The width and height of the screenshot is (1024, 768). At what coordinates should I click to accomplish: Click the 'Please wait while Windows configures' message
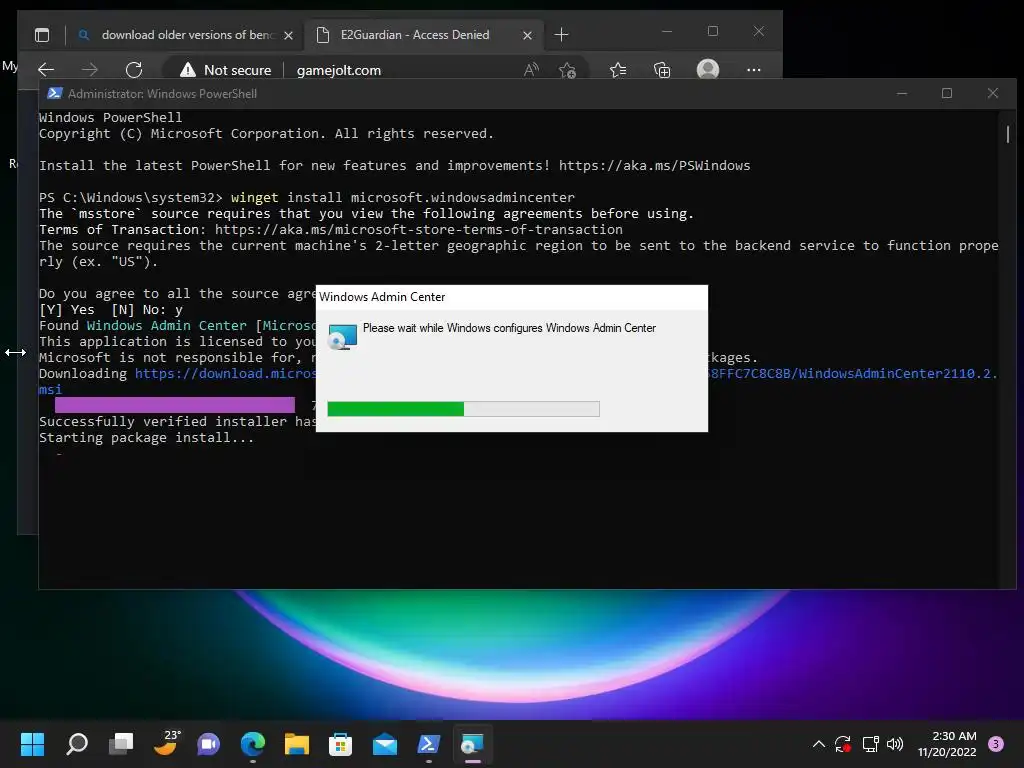(x=509, y=328)
